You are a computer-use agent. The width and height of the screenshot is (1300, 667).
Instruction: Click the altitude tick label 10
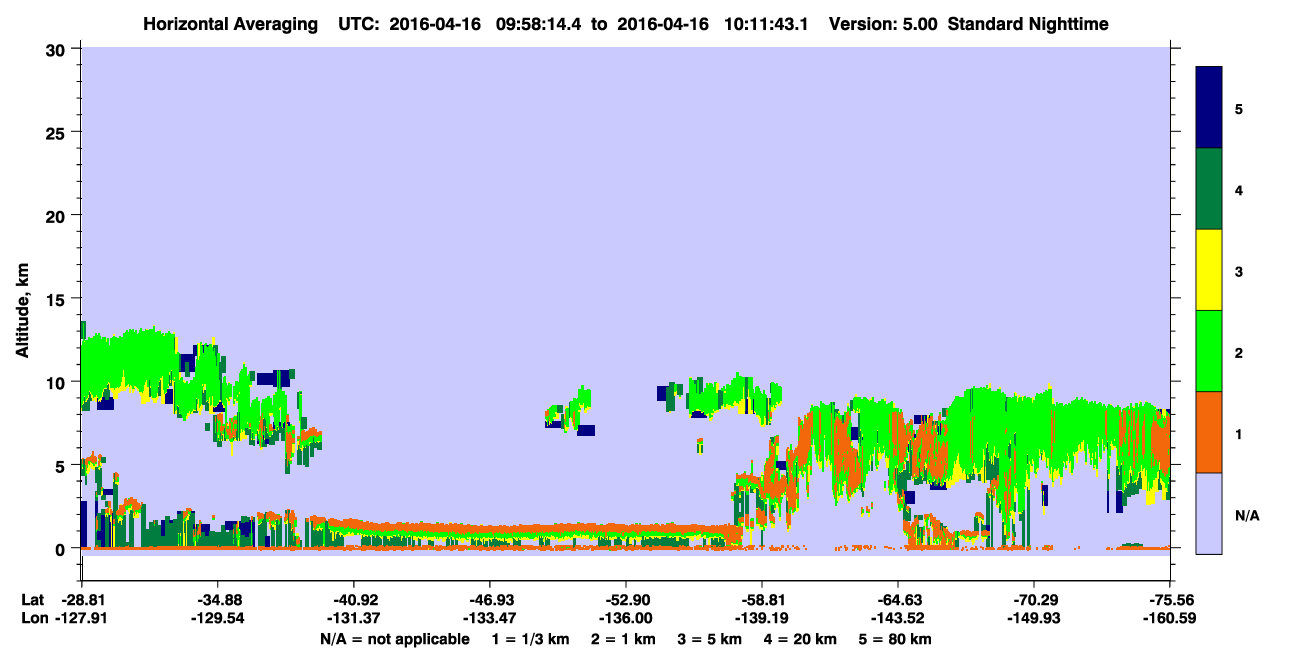58,382
